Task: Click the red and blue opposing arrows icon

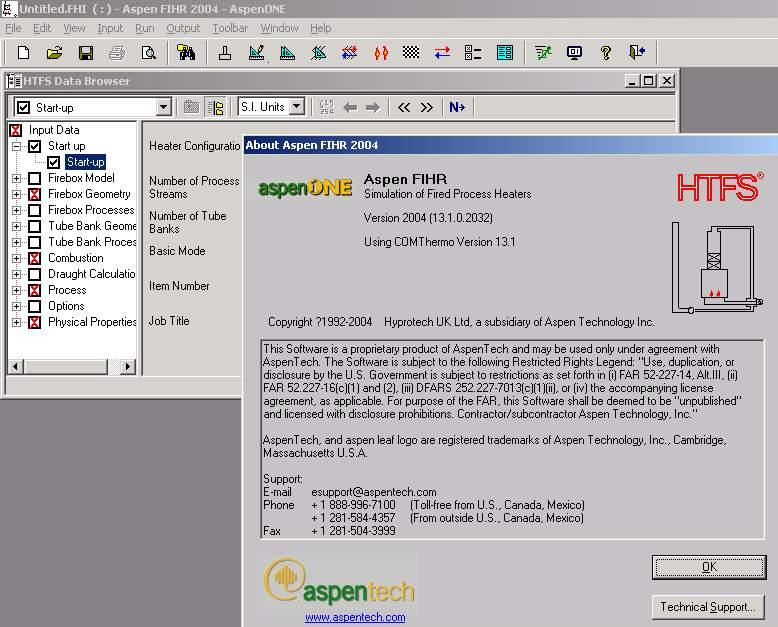Action: pos(442,53)
